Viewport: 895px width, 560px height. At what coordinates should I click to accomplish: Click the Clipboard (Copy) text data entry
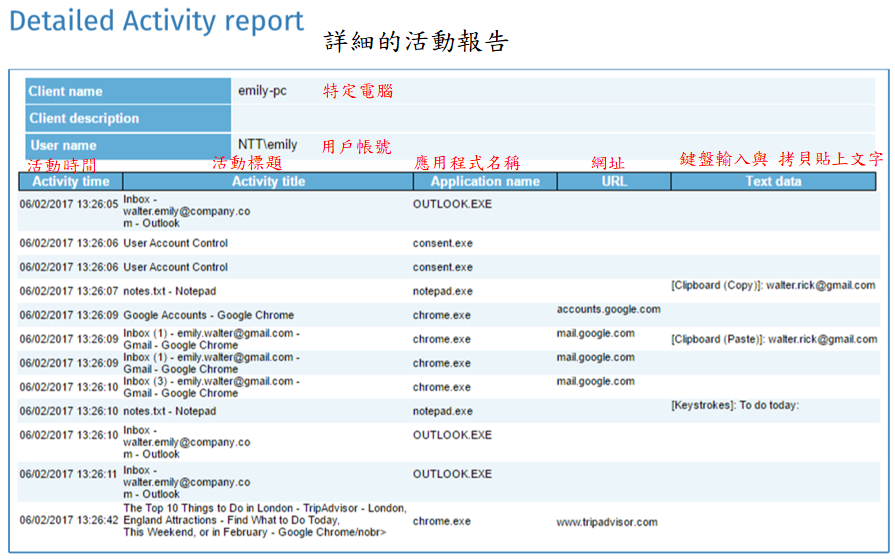[x=772, y=286]
